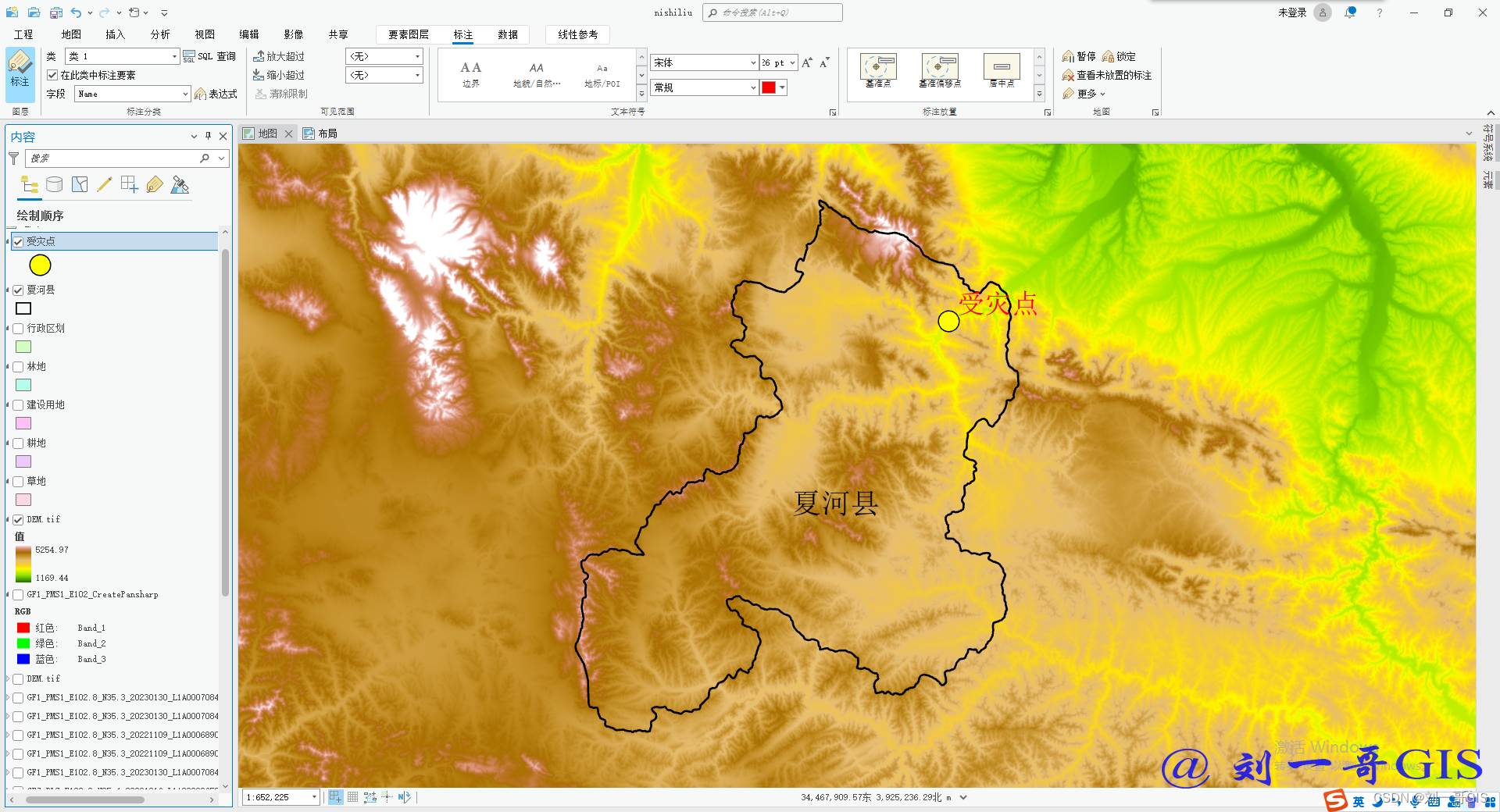Viewport: 1500px width, 812px height.
Task: Click the 标注 label toggle button in ribbon
Action: 20,74
